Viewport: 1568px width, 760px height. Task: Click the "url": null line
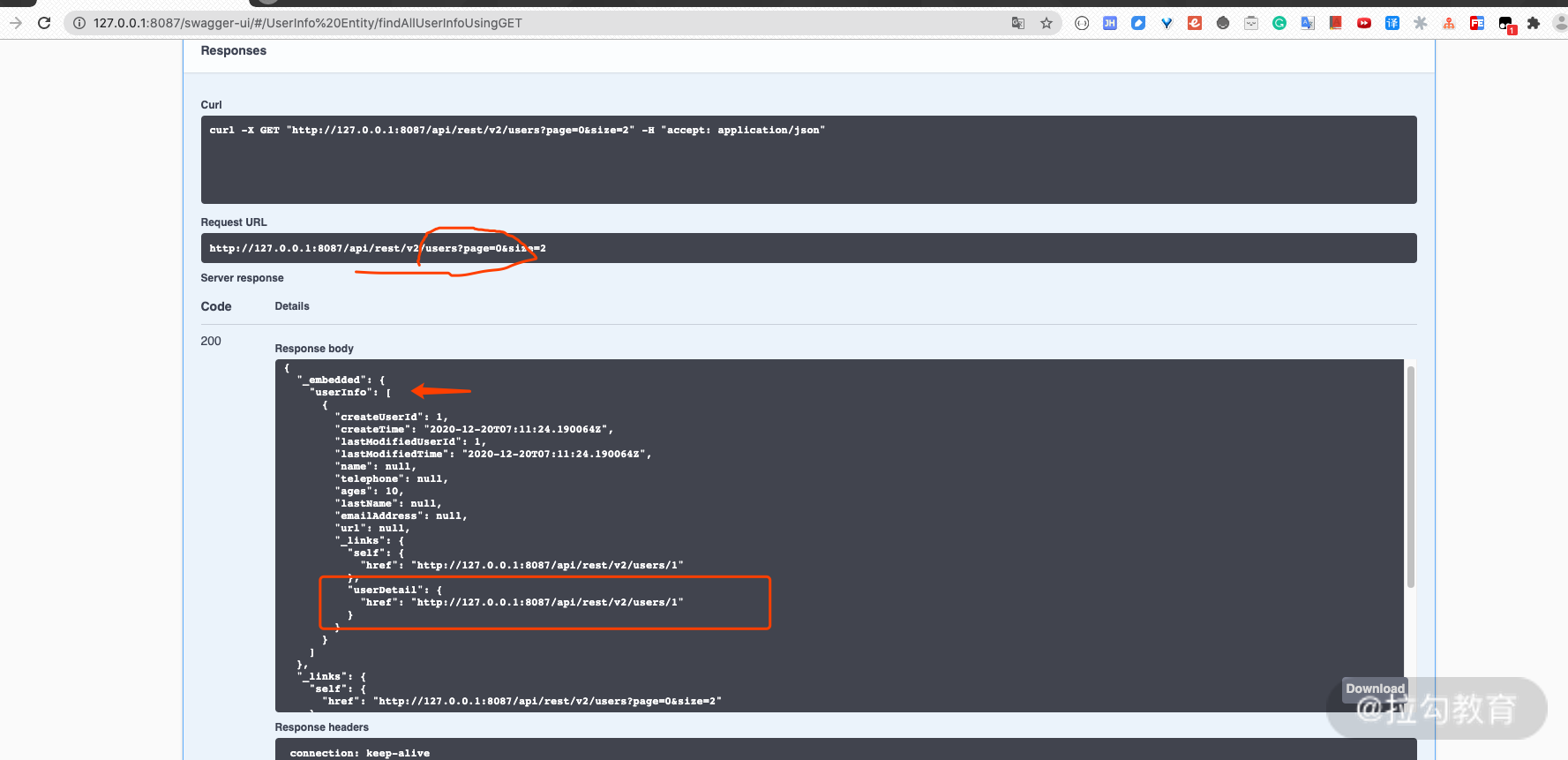pos(371,528)
